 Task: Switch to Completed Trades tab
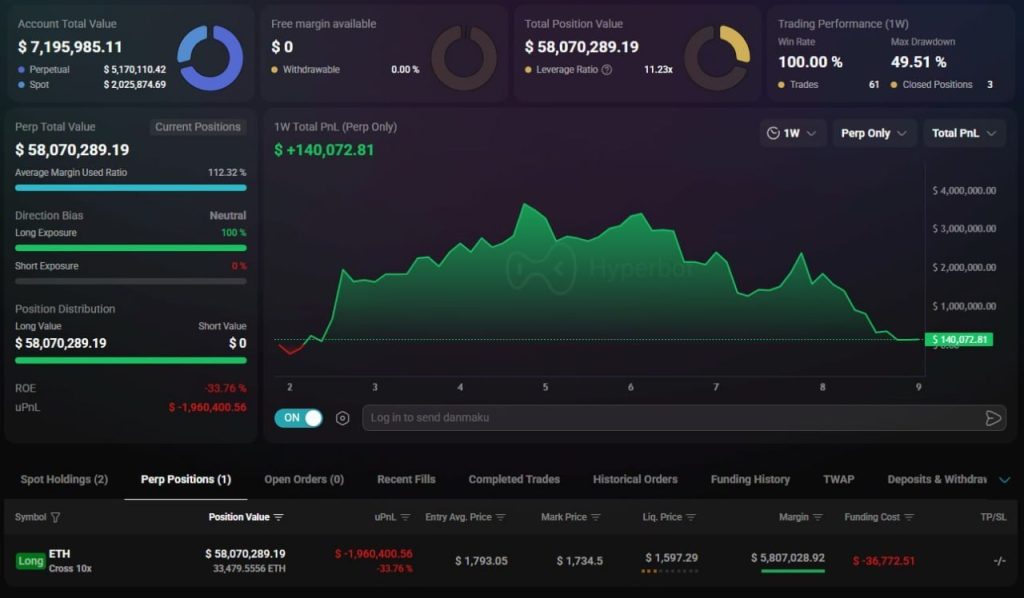pyautogui.click(x=514, y=479)
